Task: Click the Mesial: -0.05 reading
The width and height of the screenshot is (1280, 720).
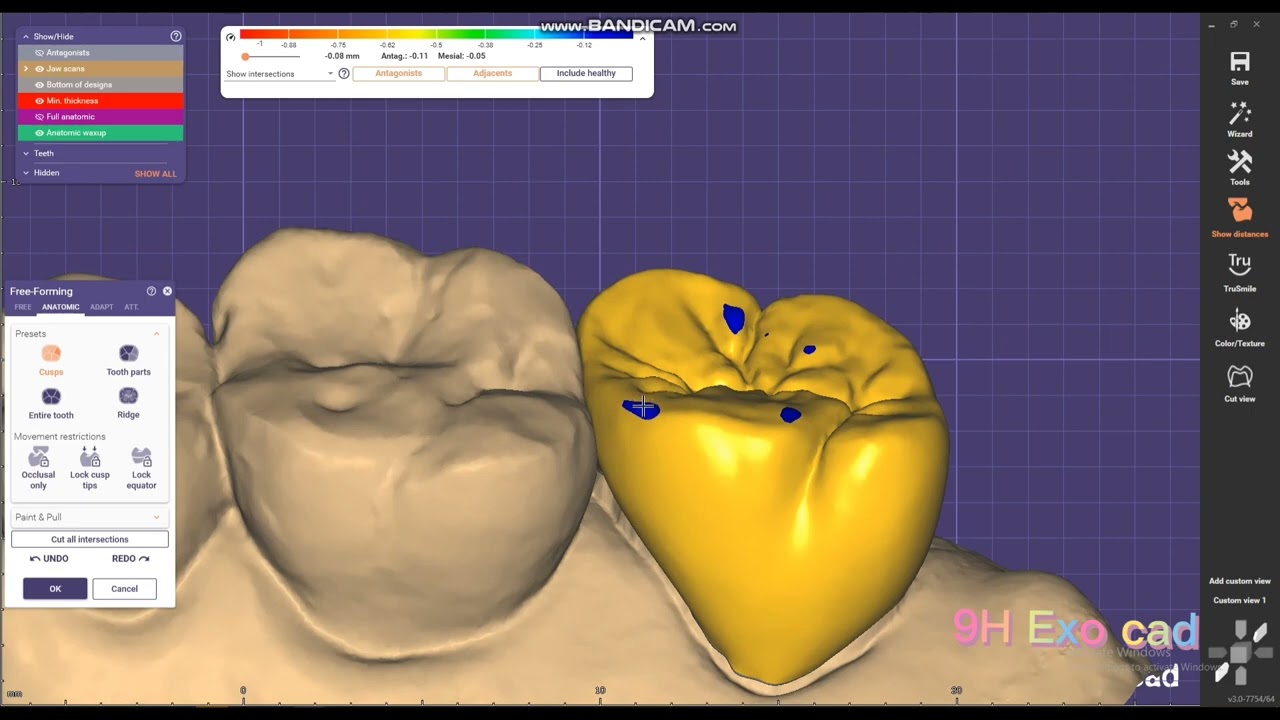Action: coord(461,56)
